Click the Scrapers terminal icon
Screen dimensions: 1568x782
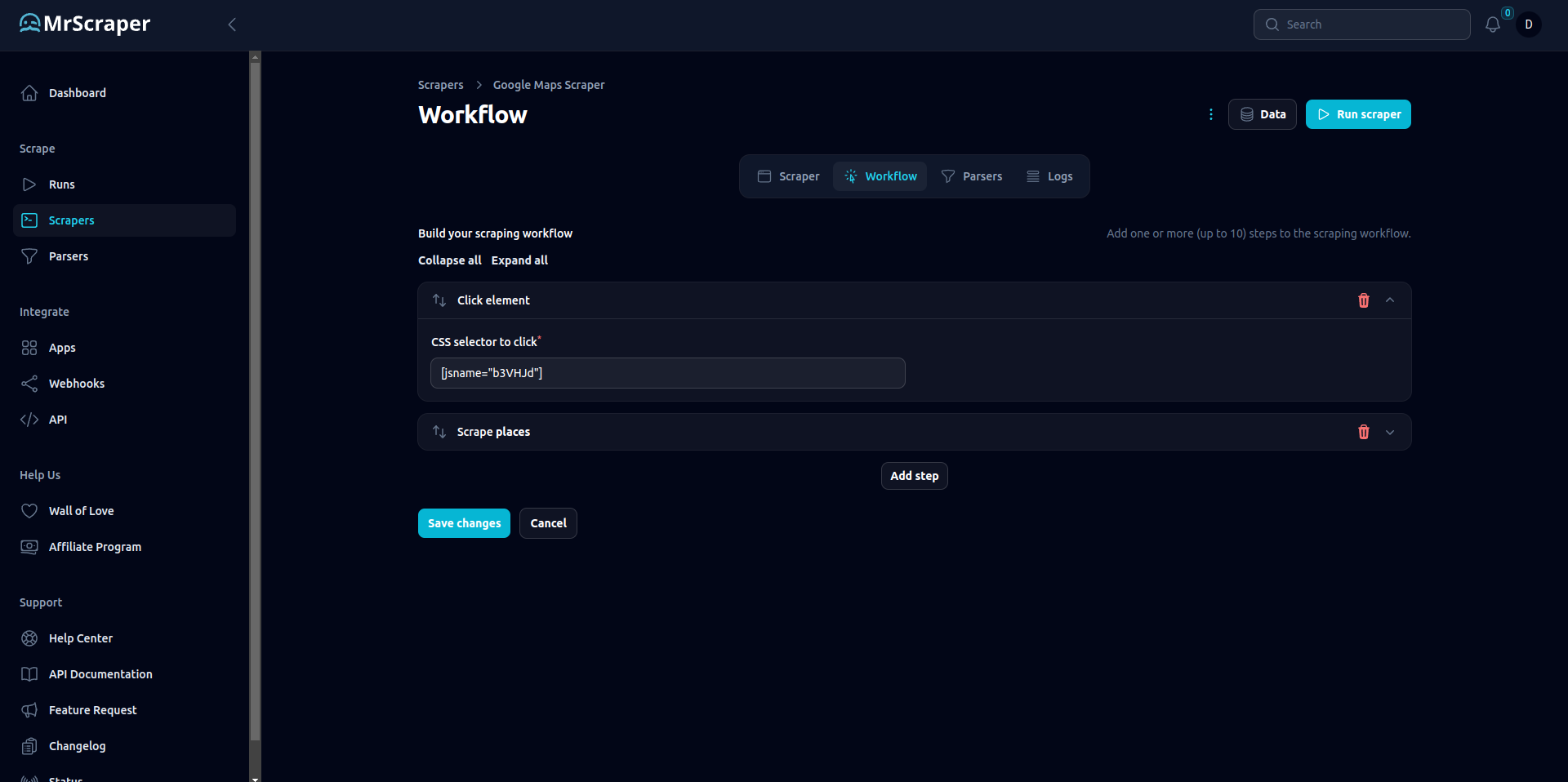[x=29, y=220]
